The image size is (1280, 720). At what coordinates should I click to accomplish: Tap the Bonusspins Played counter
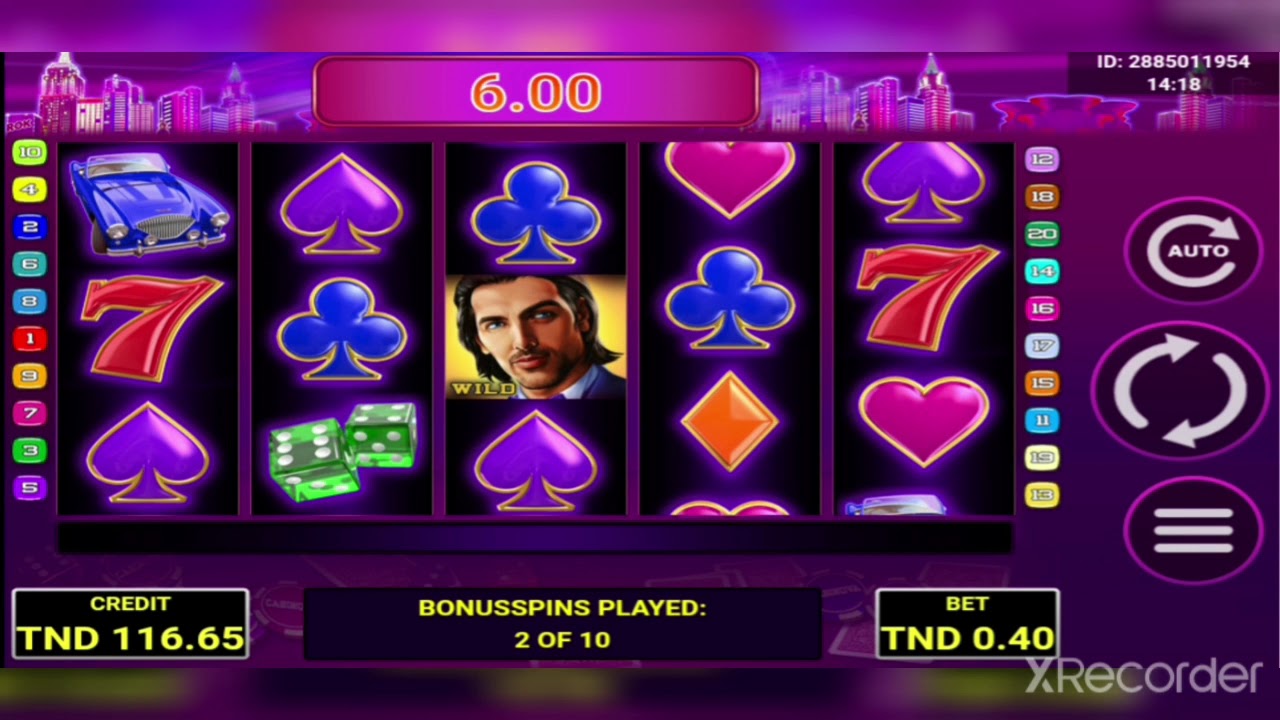click(x=562, y=623)
